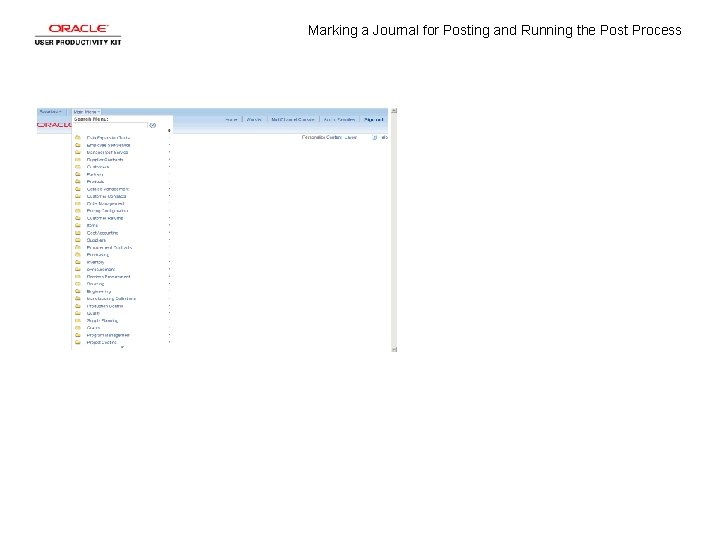Click the eProcurement folder icon

pos(78,269)
